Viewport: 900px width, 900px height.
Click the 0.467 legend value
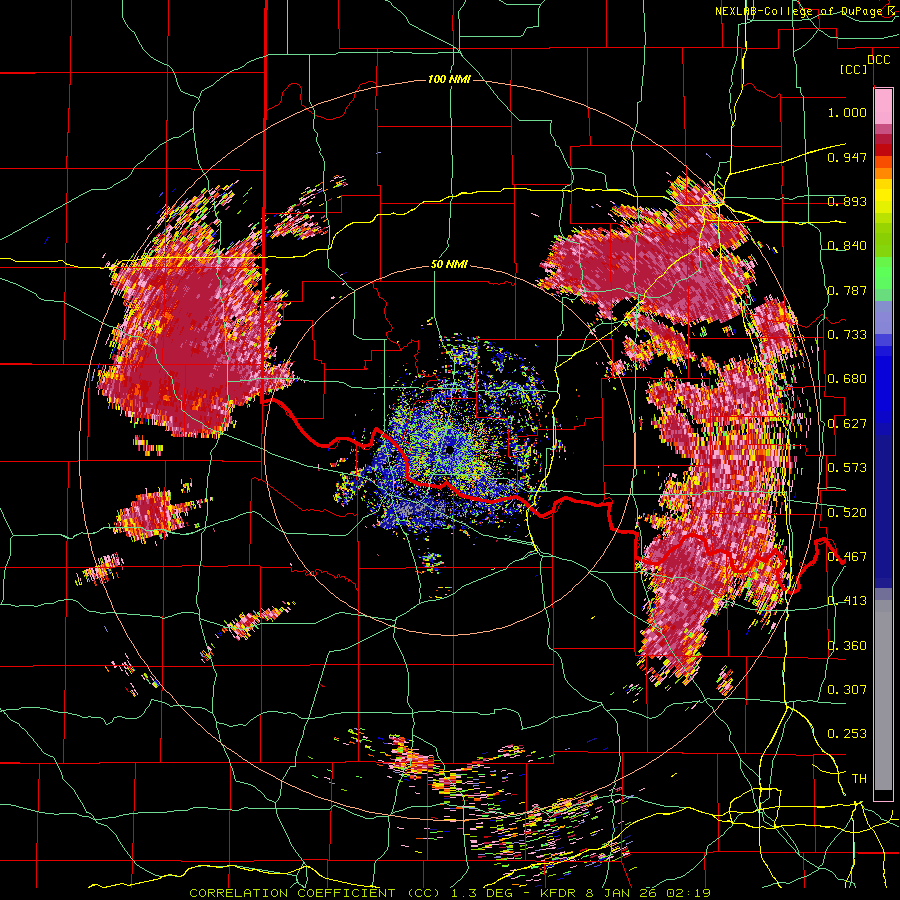(x=847, y=557)
